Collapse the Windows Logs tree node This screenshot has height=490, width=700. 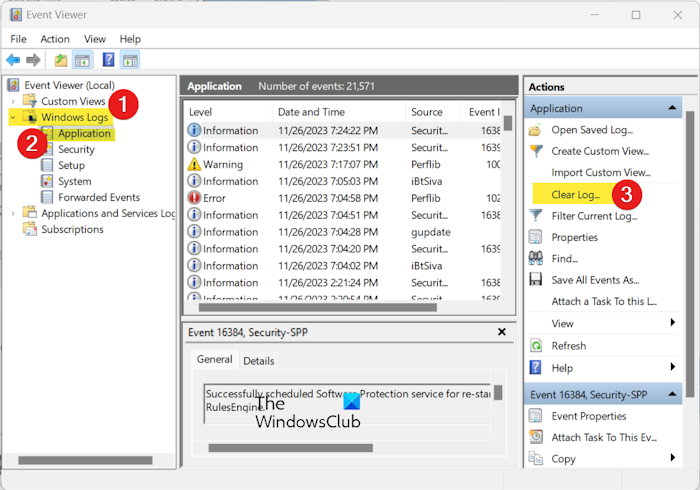click(13, 118)
